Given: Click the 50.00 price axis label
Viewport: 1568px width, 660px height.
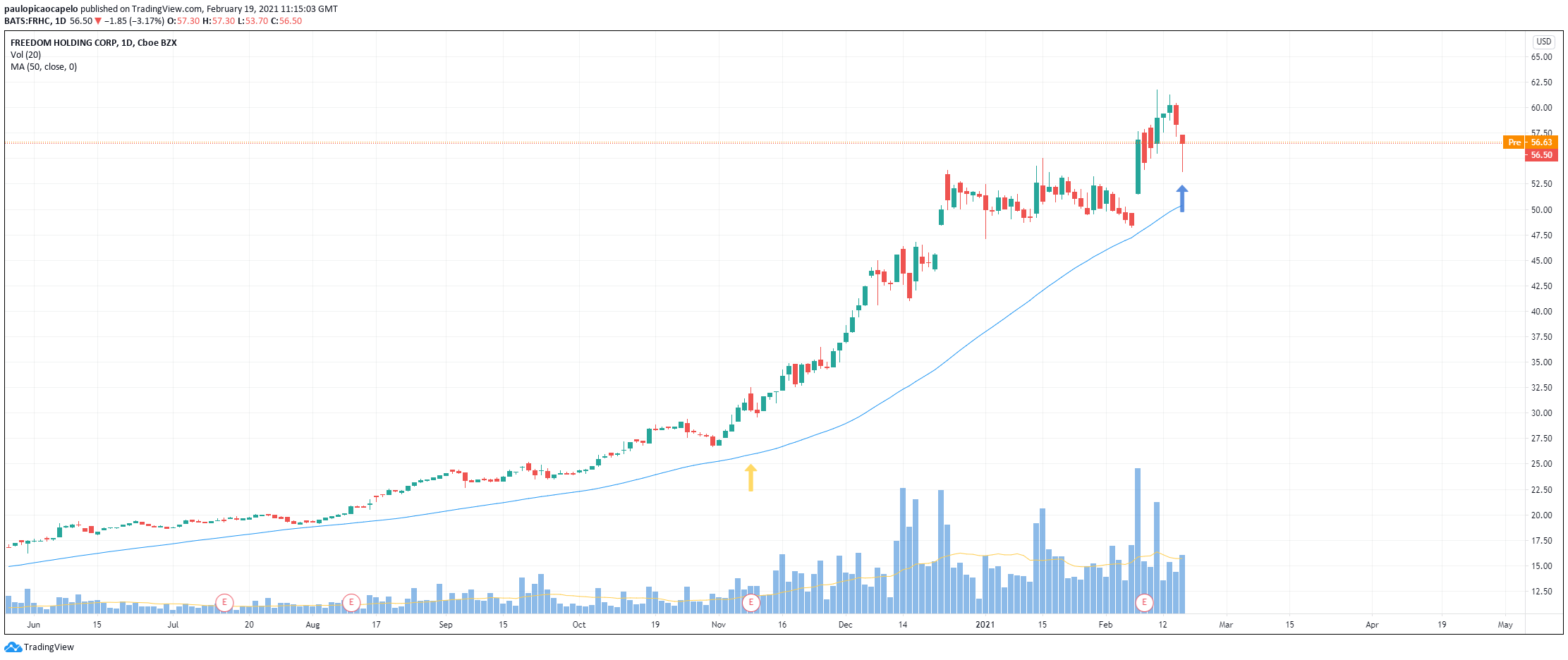Looking at the screenshot, I should [1541, 209].
